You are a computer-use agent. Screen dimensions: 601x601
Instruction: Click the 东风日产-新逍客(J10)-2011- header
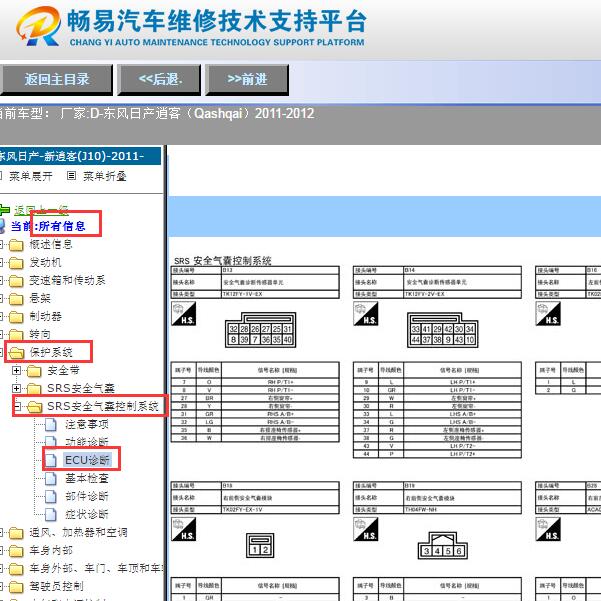80,156
